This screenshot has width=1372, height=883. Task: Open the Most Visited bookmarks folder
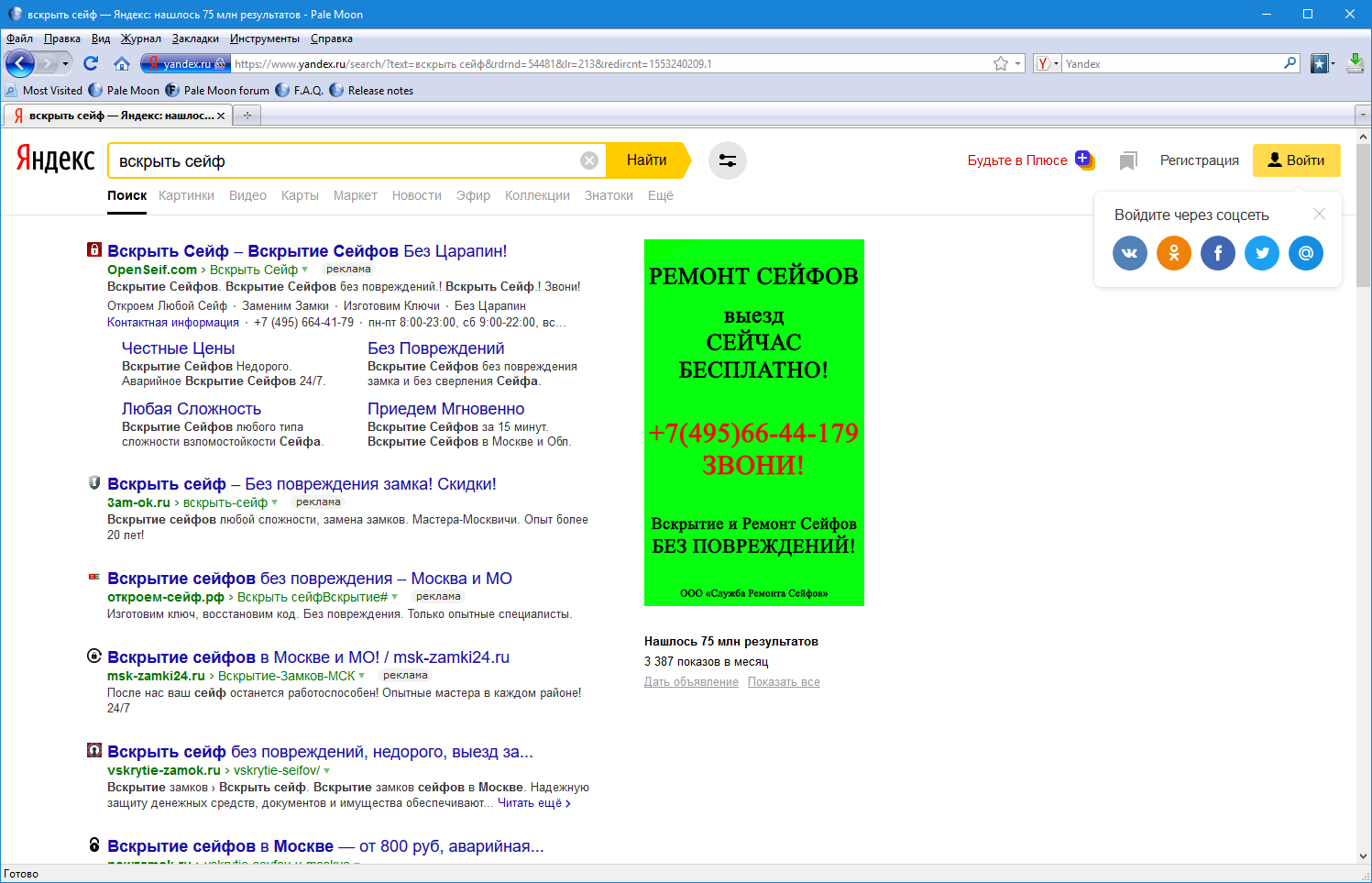pyautogui.click(x=44, y=91)
